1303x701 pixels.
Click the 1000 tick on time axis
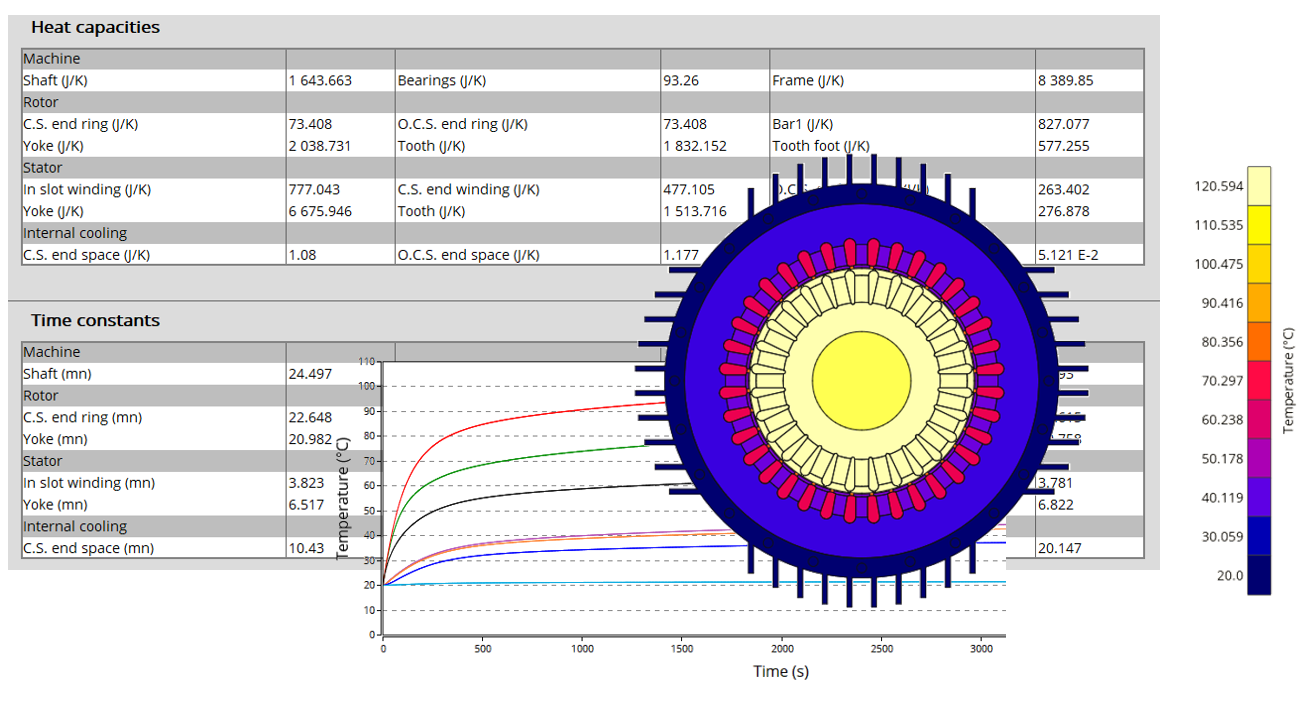coord(582,649)
